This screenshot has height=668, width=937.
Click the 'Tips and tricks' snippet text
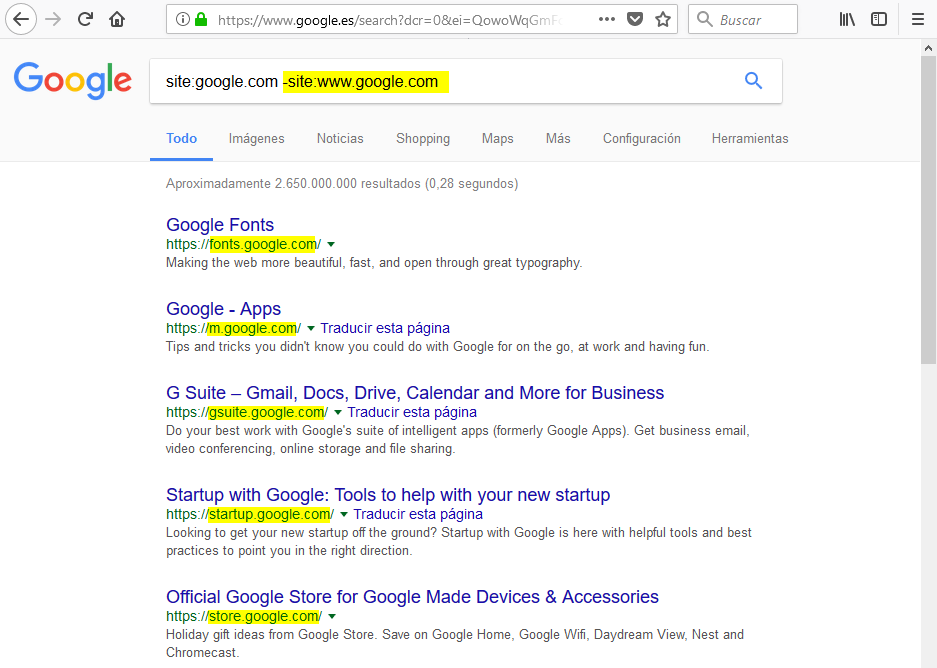(437, 347)
